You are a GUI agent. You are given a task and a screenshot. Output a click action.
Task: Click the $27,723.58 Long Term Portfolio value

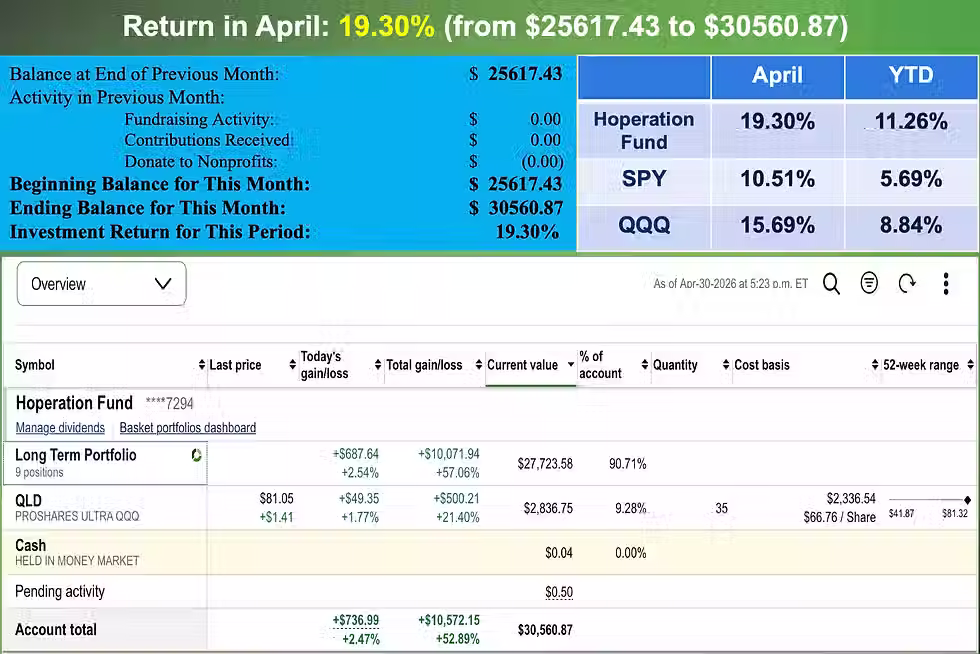pos(545,464)
